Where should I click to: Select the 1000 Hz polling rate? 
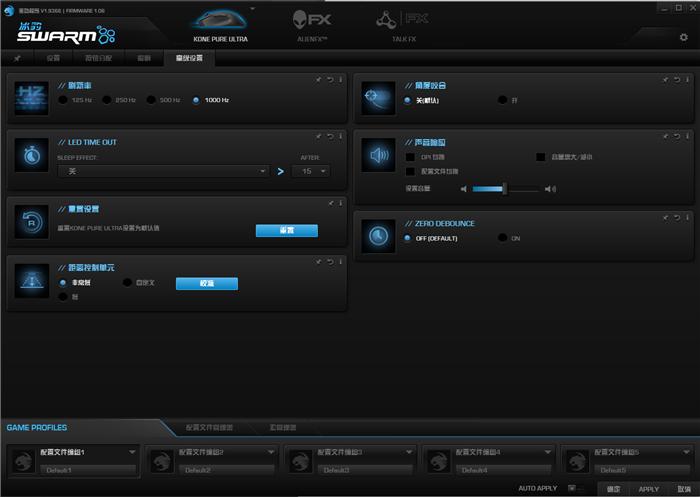(196, 100)
